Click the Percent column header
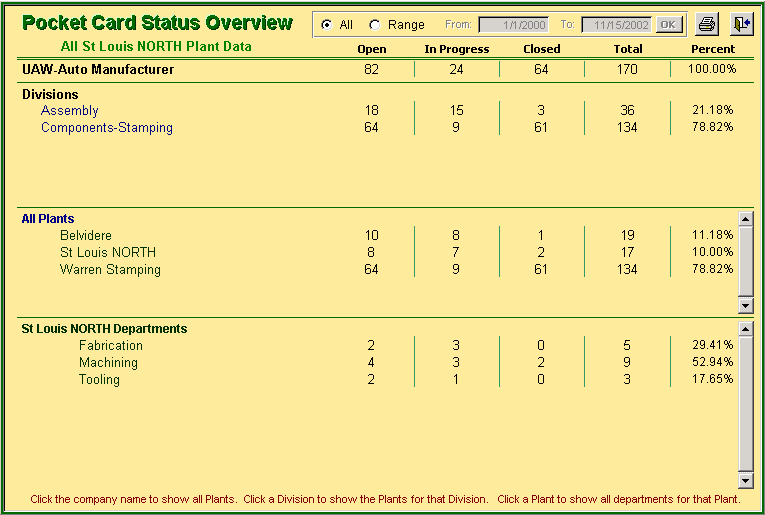 (713, 49)
